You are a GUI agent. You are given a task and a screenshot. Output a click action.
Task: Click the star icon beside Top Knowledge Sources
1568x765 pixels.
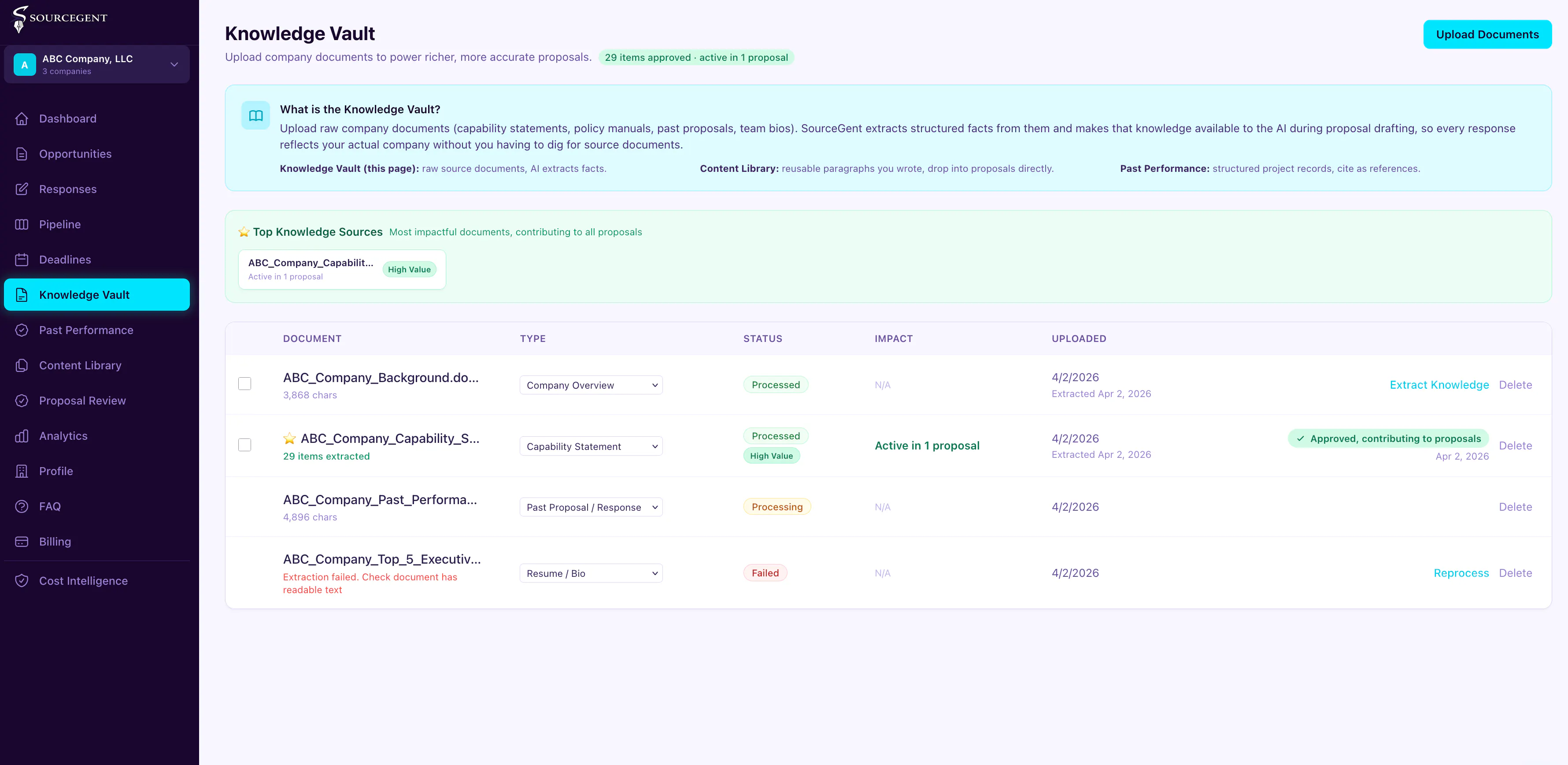tap(244, 232)
